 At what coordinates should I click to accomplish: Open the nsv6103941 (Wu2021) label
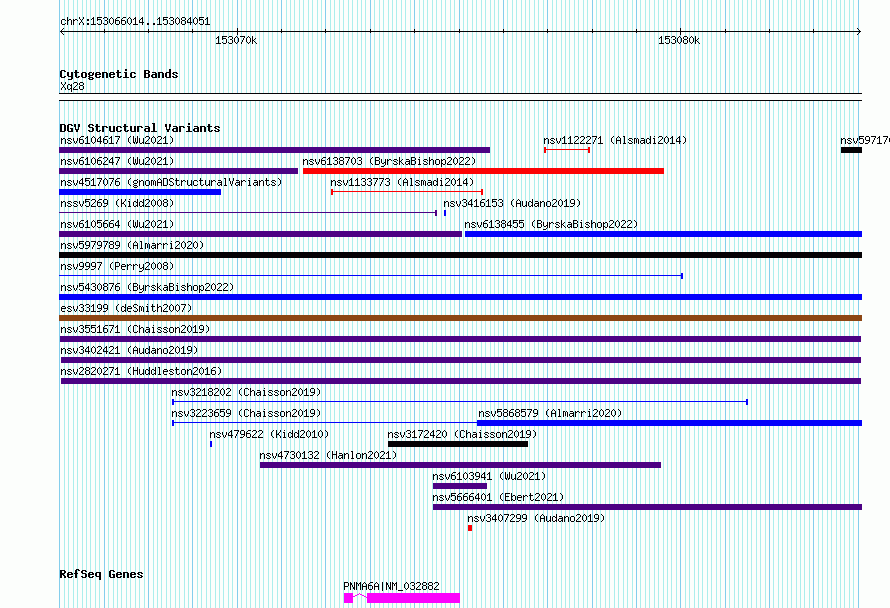click(x=489, y=476)
